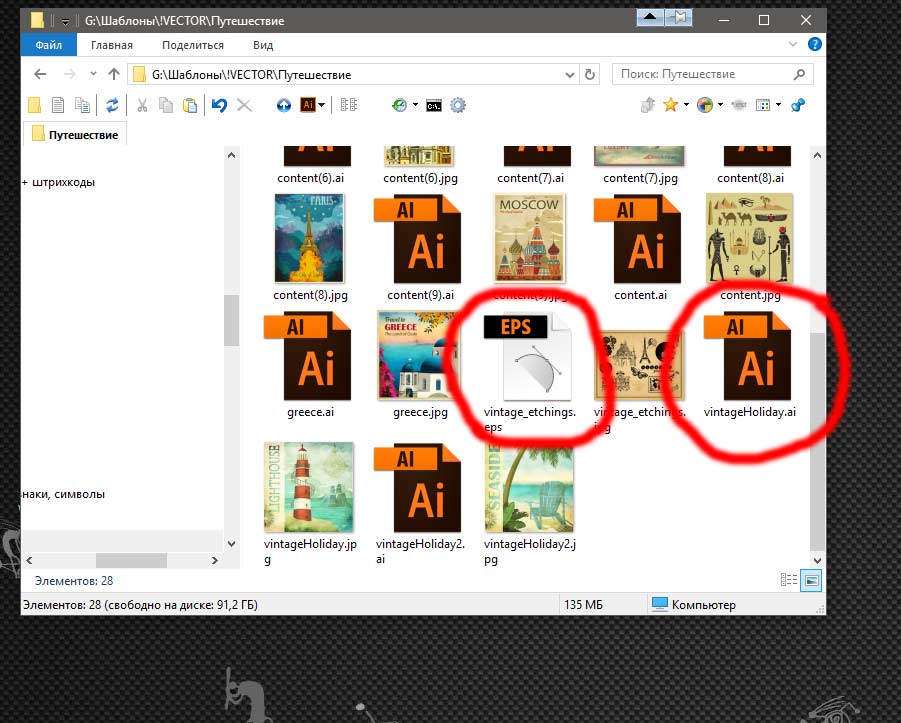Click the Поиск: Путешествие search box

click(713, 74)
